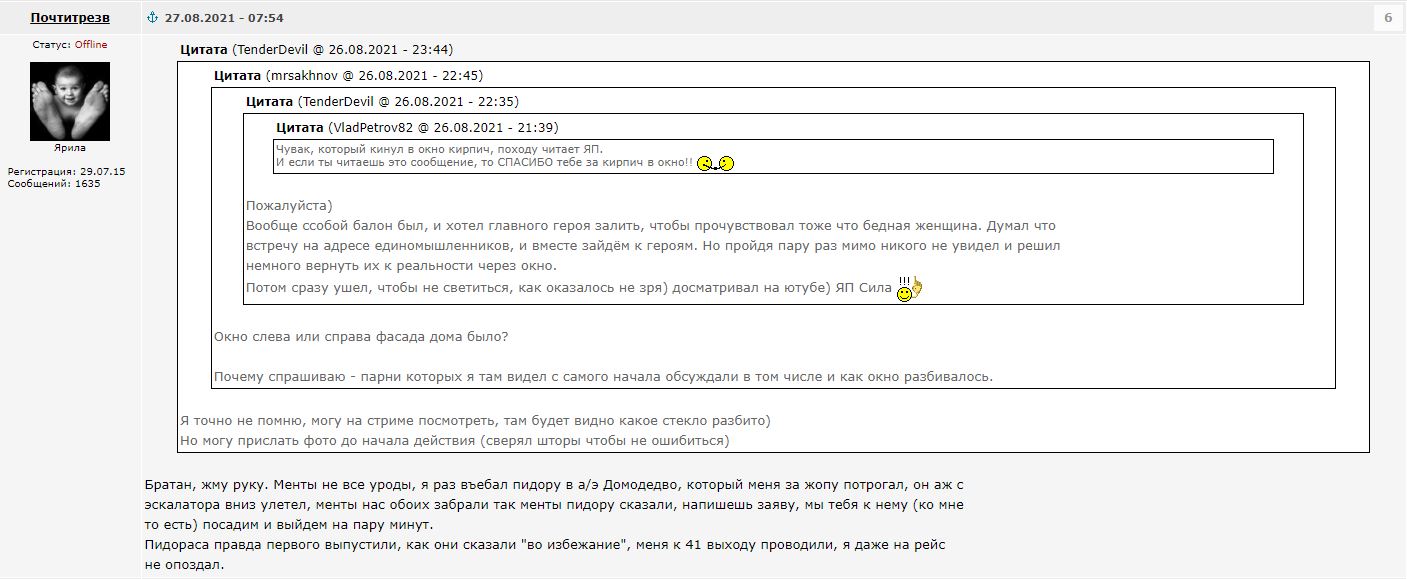
Task: Click the rank label Ярила under the avatar
Action: 70,148
